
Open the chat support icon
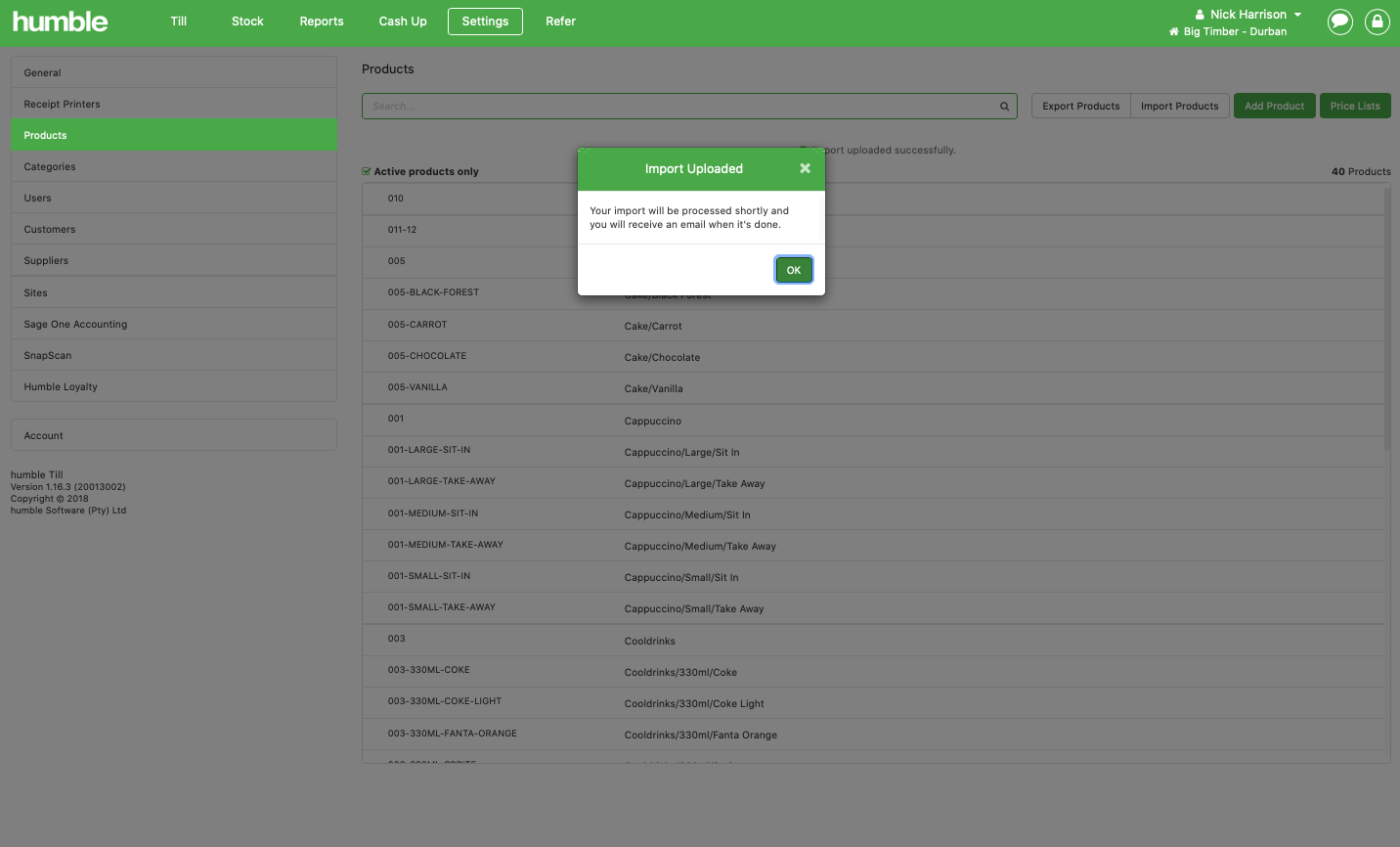(x=1339, y=22)
